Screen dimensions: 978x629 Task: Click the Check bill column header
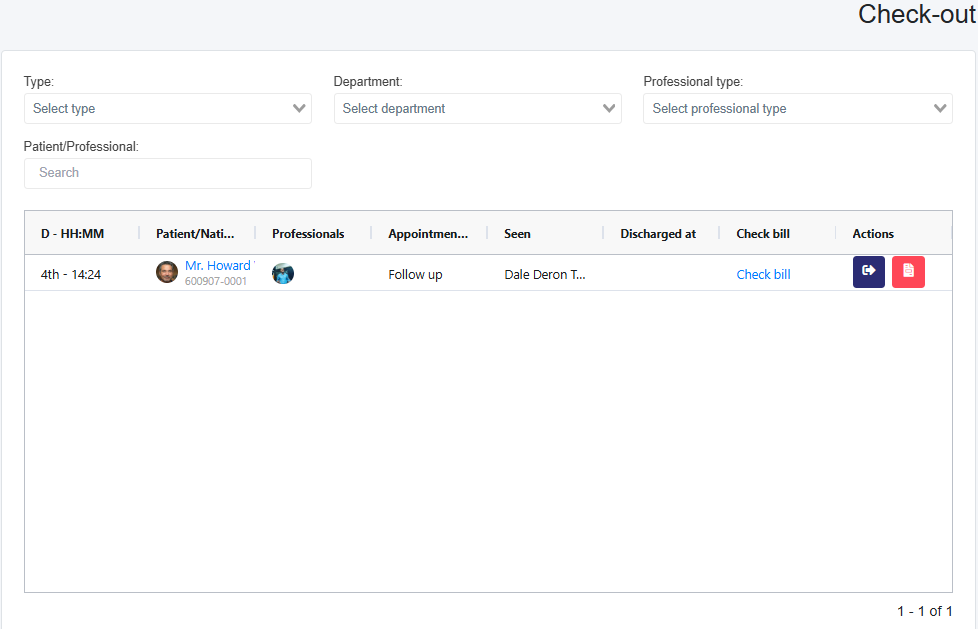click(763, 234)
